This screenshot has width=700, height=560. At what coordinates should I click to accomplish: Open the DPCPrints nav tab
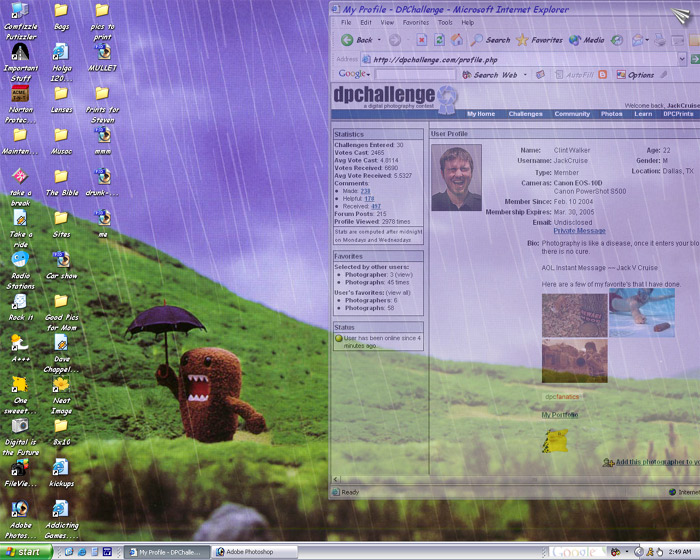[678, 114]
